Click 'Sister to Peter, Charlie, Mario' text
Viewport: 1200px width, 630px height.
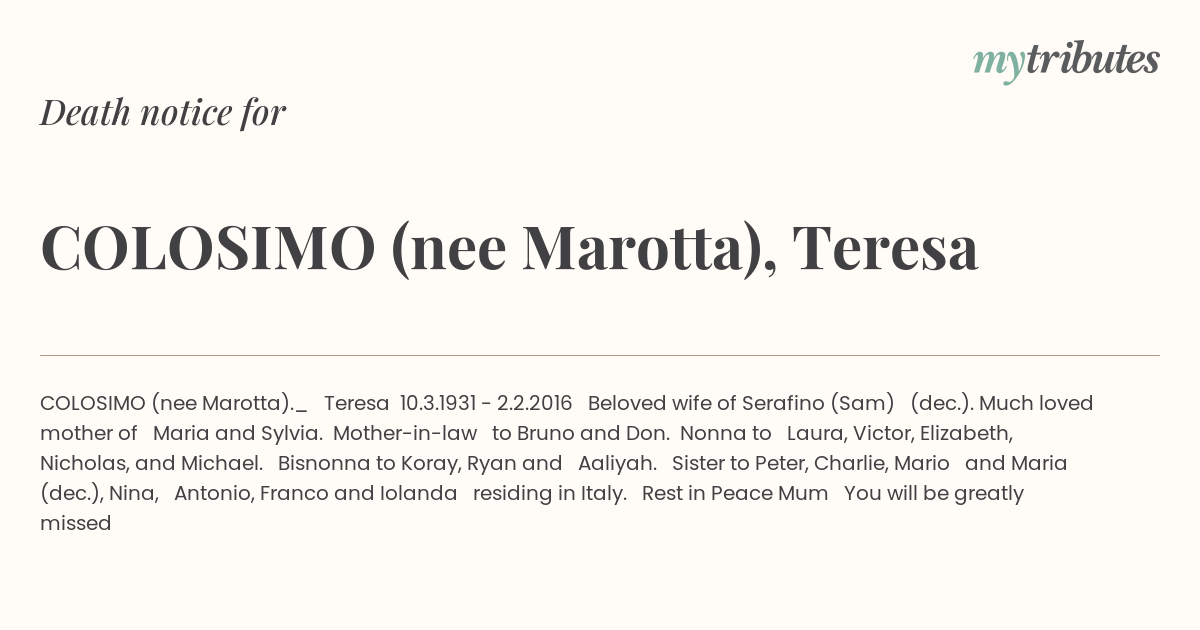click(811, 463)
